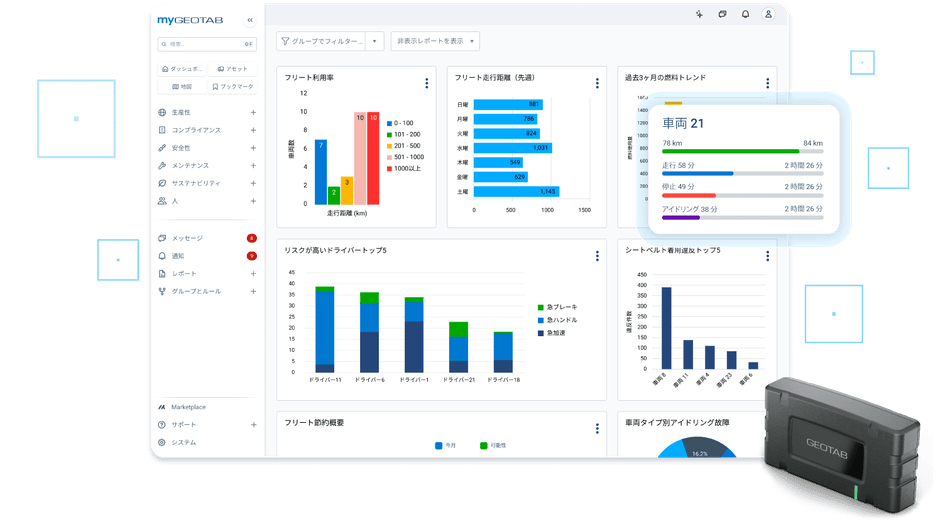Select メンテナンス menu label
This screenshot has height=529, width=940.
coord(191,166)
